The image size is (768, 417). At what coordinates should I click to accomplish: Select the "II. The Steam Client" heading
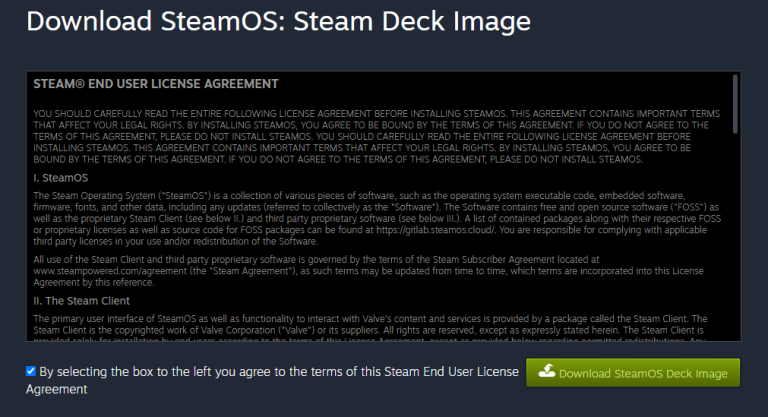[x=81, y=301]
